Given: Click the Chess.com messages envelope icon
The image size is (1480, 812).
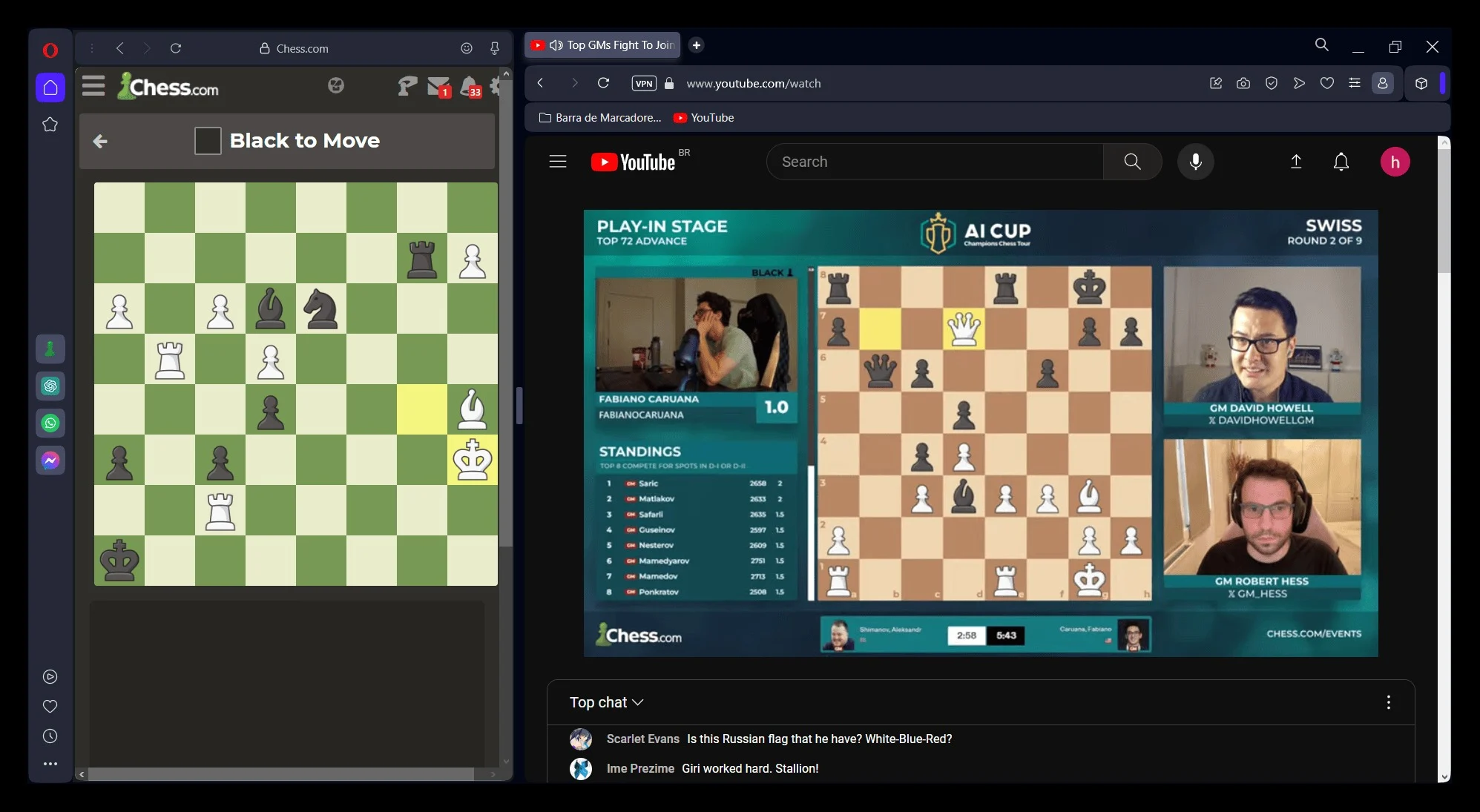Looking at the screenshot, I should click(438, 87).
